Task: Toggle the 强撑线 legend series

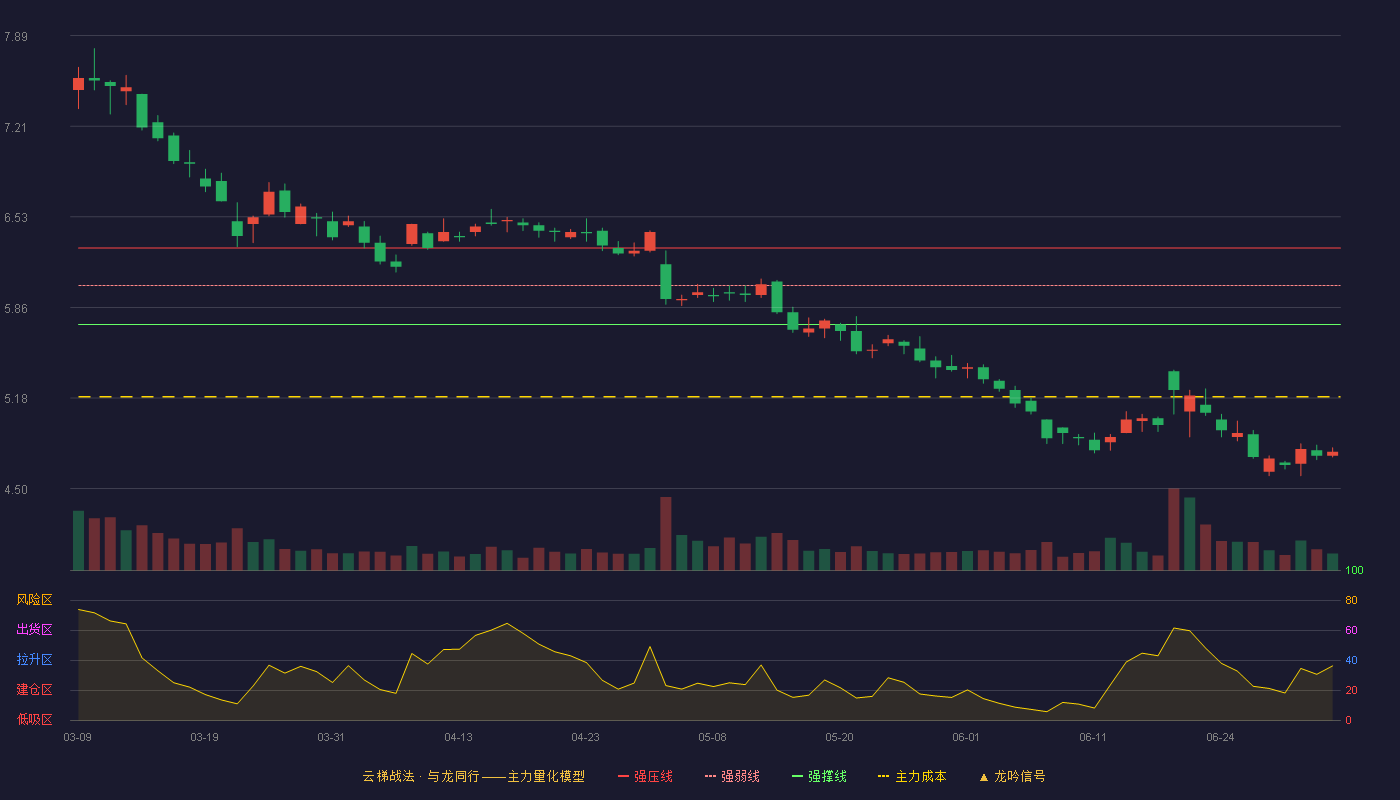Action: [x=819, y=776]
